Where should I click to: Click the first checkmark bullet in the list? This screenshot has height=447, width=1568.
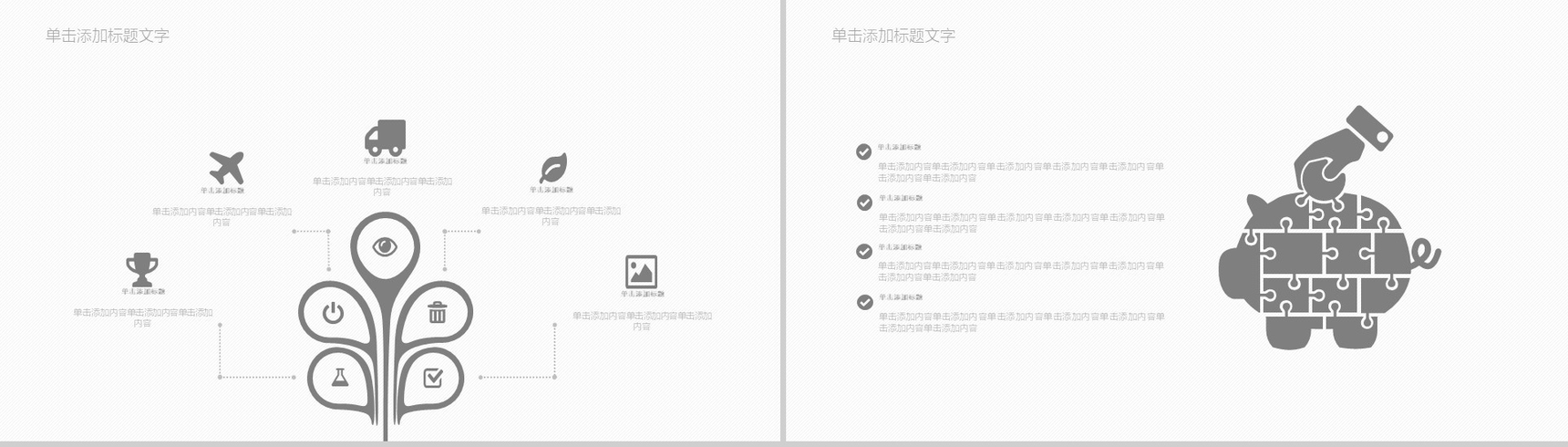863,151
